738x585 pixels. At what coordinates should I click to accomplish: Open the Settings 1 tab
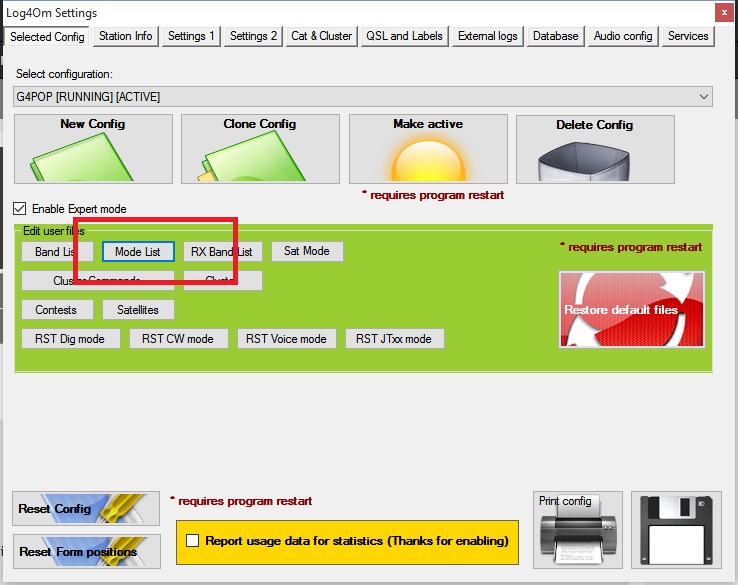[x=191, y=36]
